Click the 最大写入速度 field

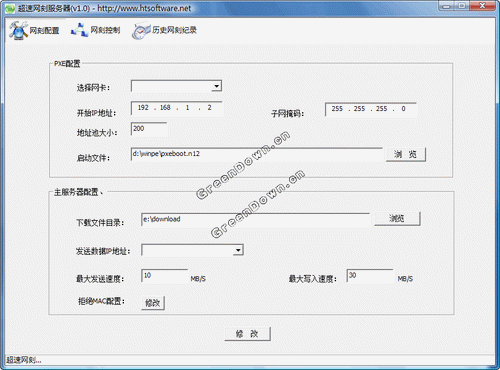370,276
